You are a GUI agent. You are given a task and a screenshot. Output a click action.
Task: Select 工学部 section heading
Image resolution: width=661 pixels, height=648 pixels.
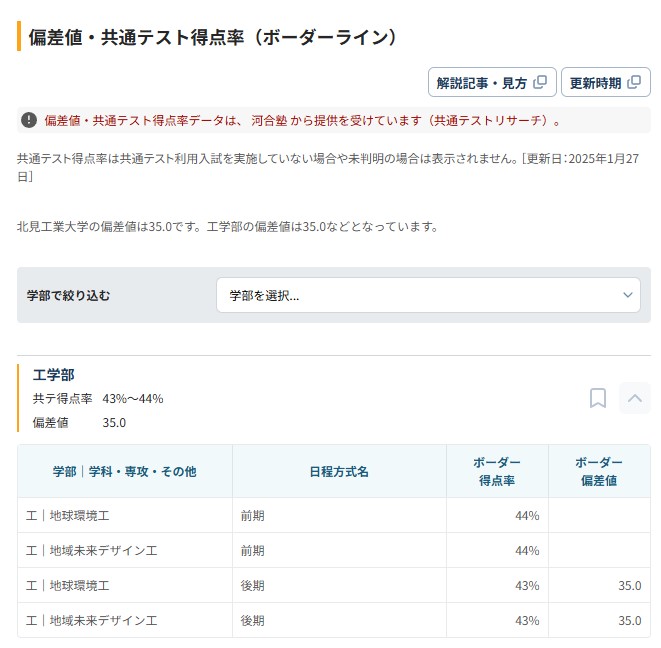point(54,375)
